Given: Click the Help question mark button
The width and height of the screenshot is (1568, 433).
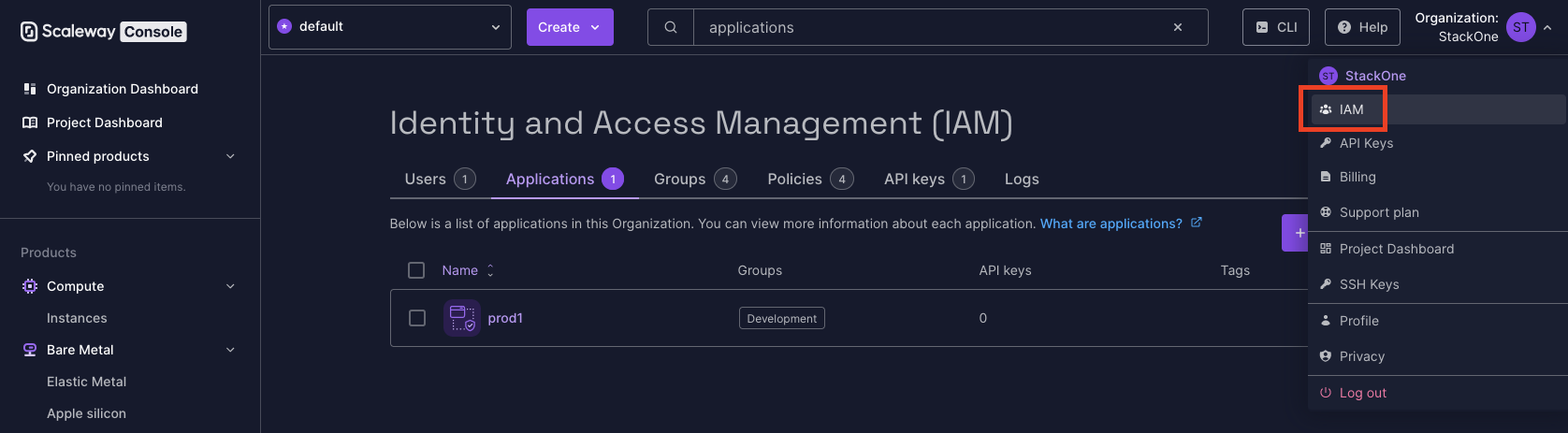Looking at the screenshot, I should 1362,27.
